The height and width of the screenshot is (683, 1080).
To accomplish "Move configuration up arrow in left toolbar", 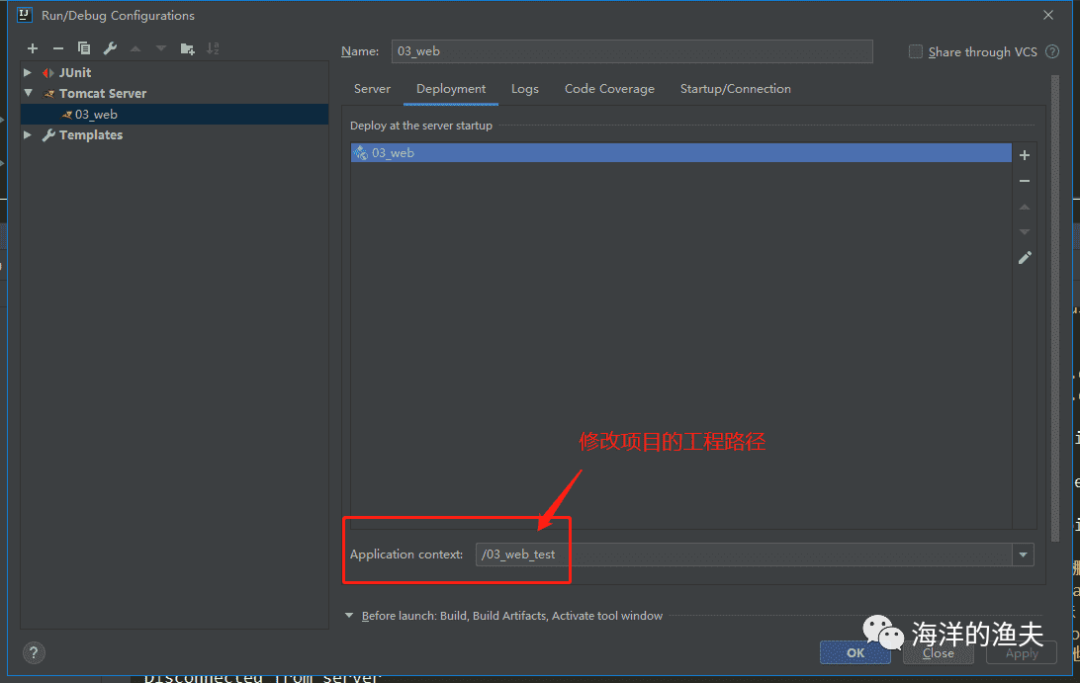I will click(136, 48).
